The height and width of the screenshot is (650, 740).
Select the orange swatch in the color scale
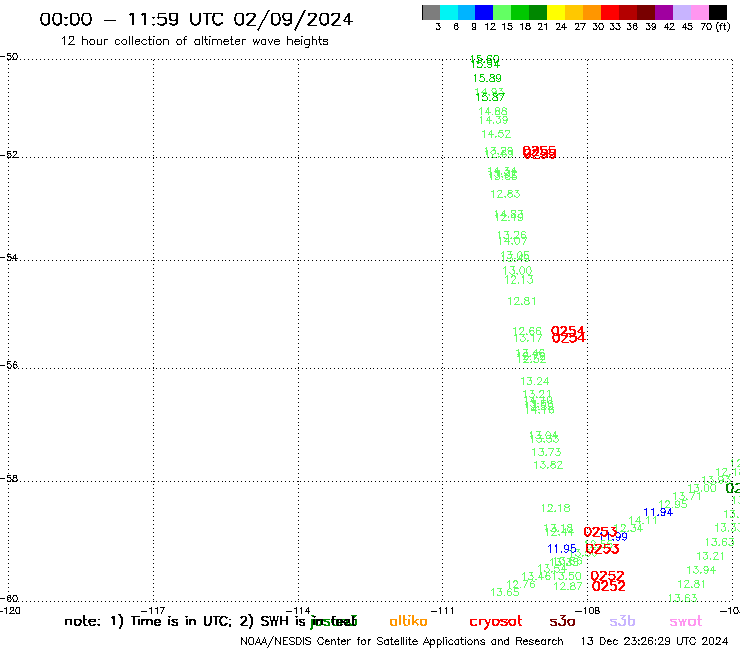pos(592,12)
